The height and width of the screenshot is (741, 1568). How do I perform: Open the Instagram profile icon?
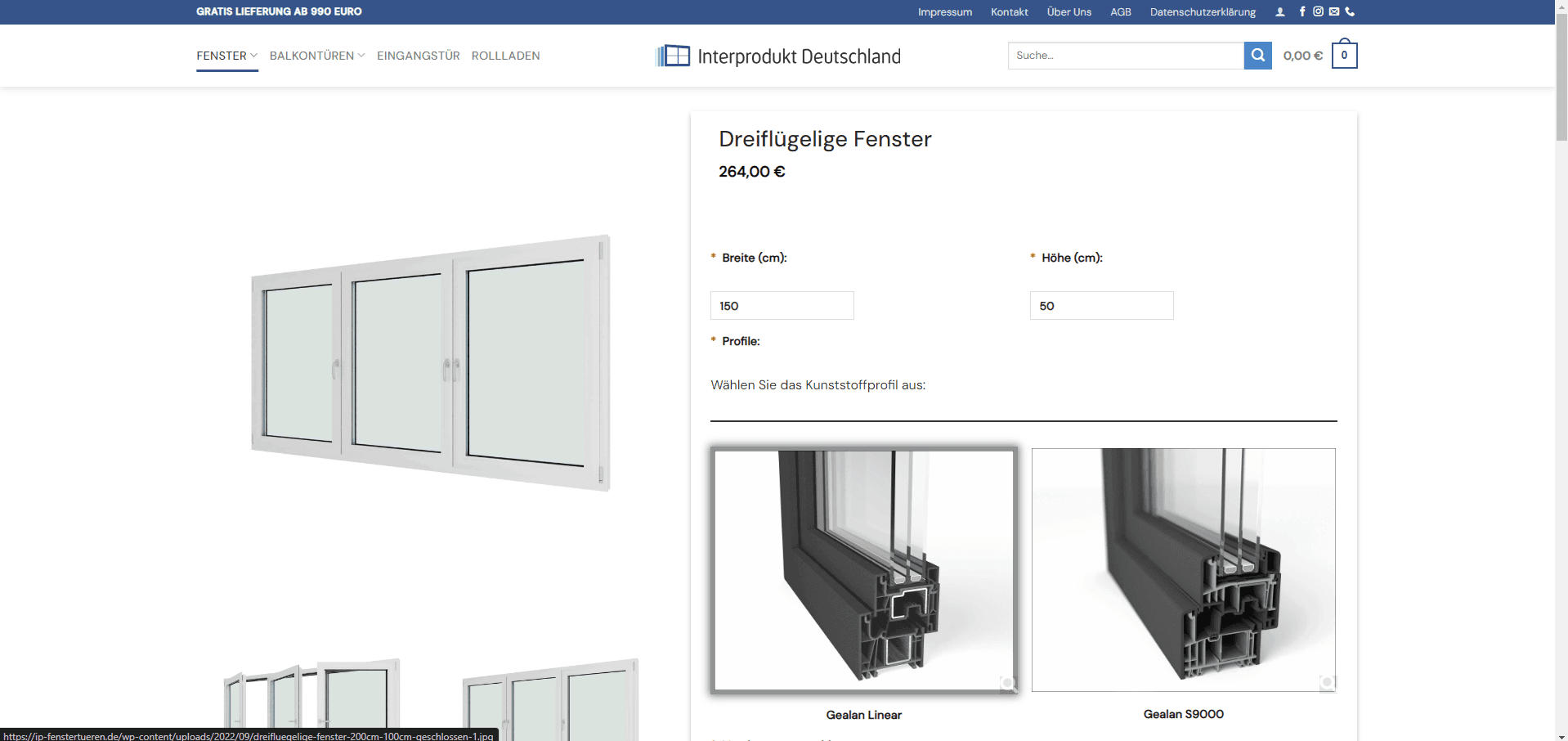click(x=1318, y=11)
